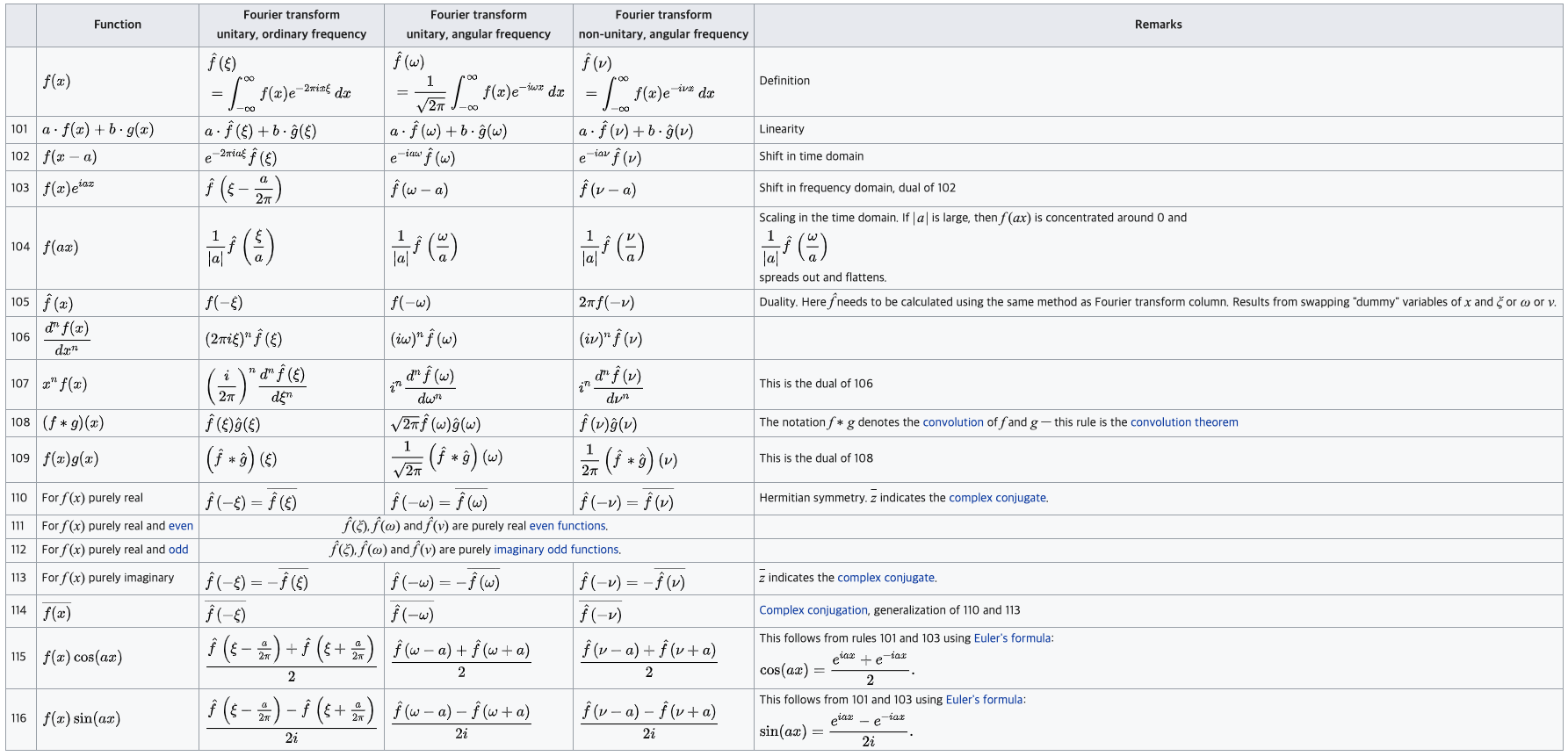
Task: Click the 'even functions' link
Action: point(567,526)
